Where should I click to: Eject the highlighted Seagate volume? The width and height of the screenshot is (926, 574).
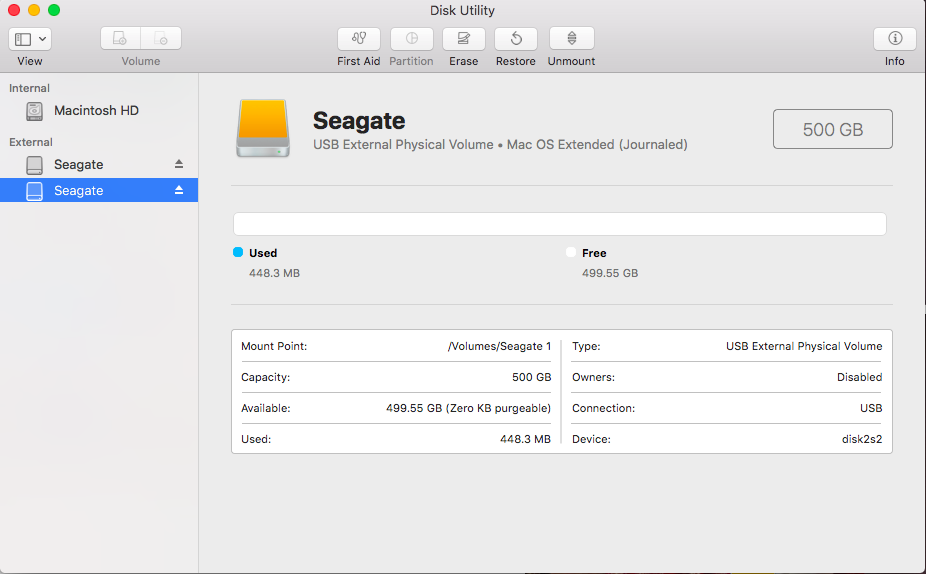coord(179,190)
